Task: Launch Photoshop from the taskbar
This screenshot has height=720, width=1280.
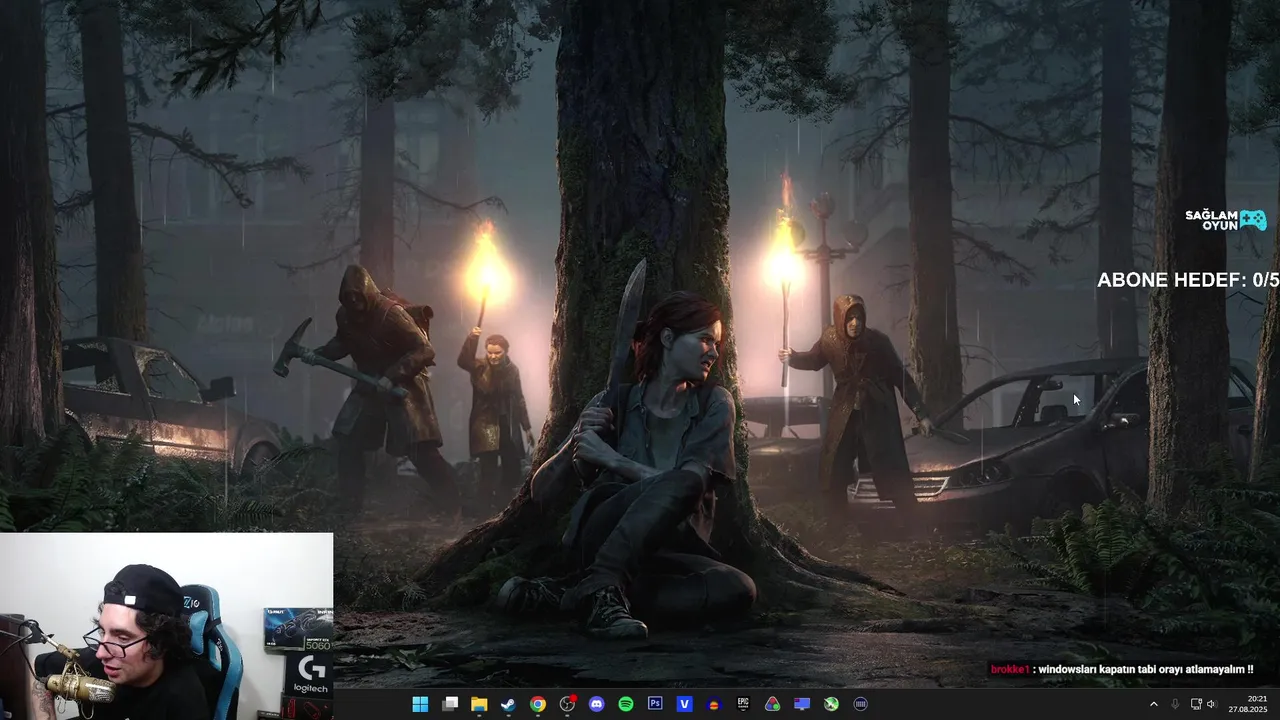Action: [655, 704]
